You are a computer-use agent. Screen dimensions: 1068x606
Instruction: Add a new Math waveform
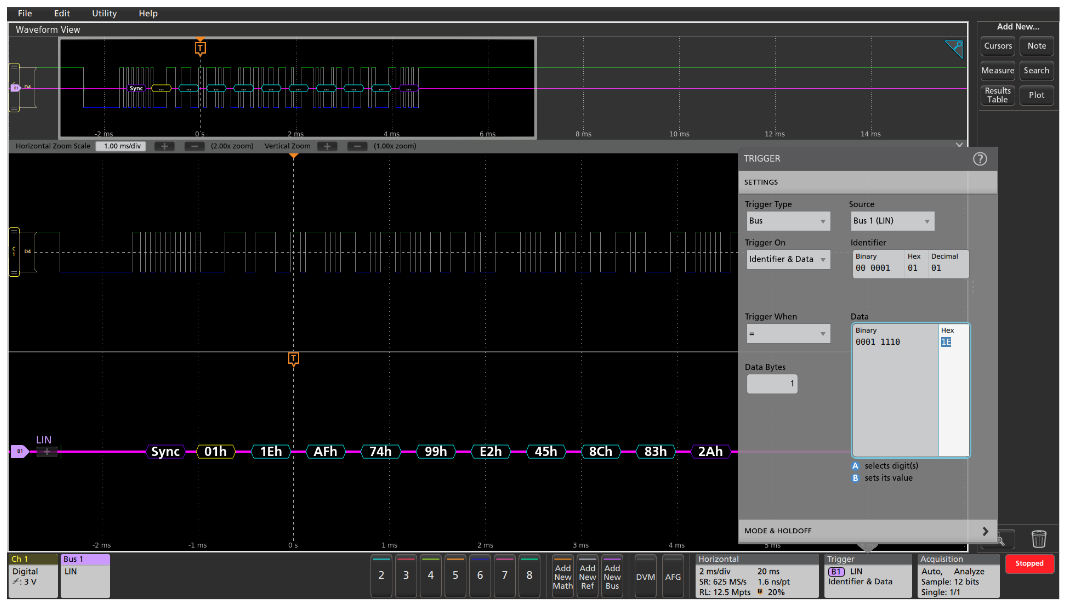pyautogui.click(x=562, y=576)
